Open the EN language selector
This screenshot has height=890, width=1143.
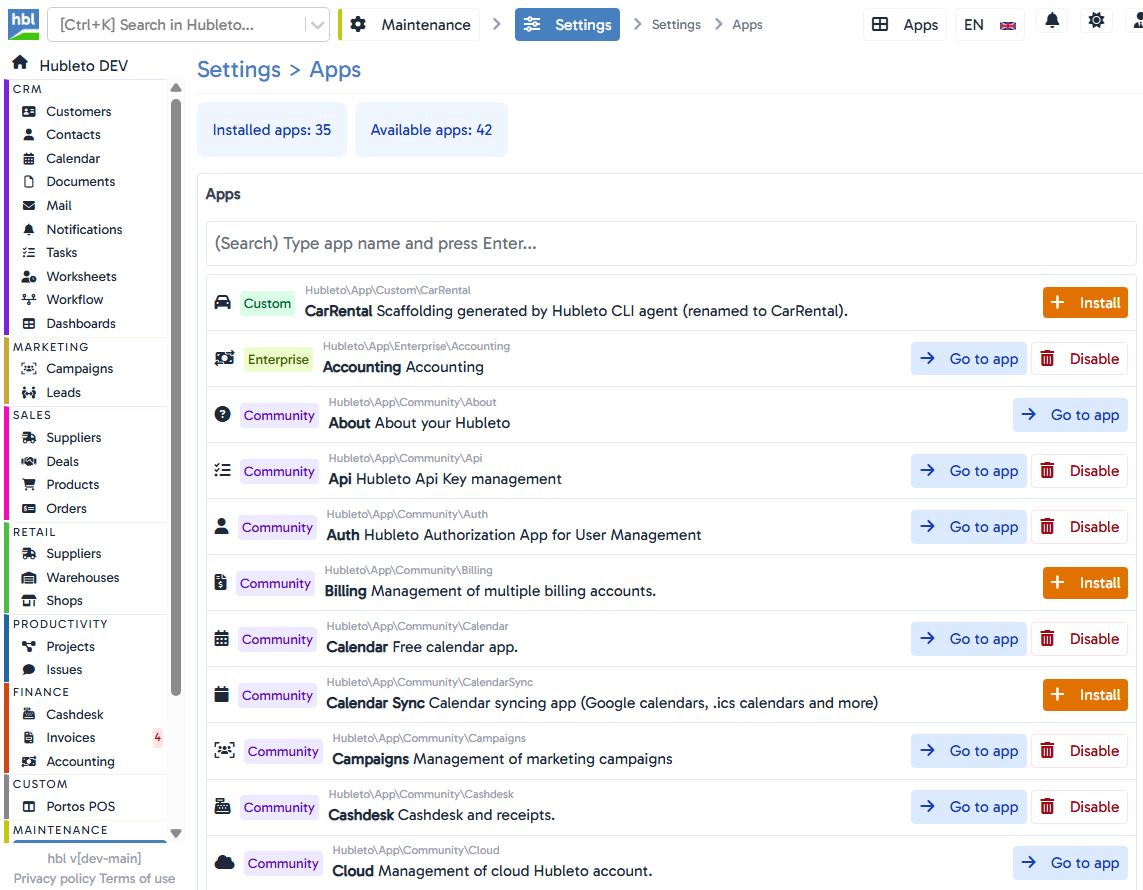989,25
